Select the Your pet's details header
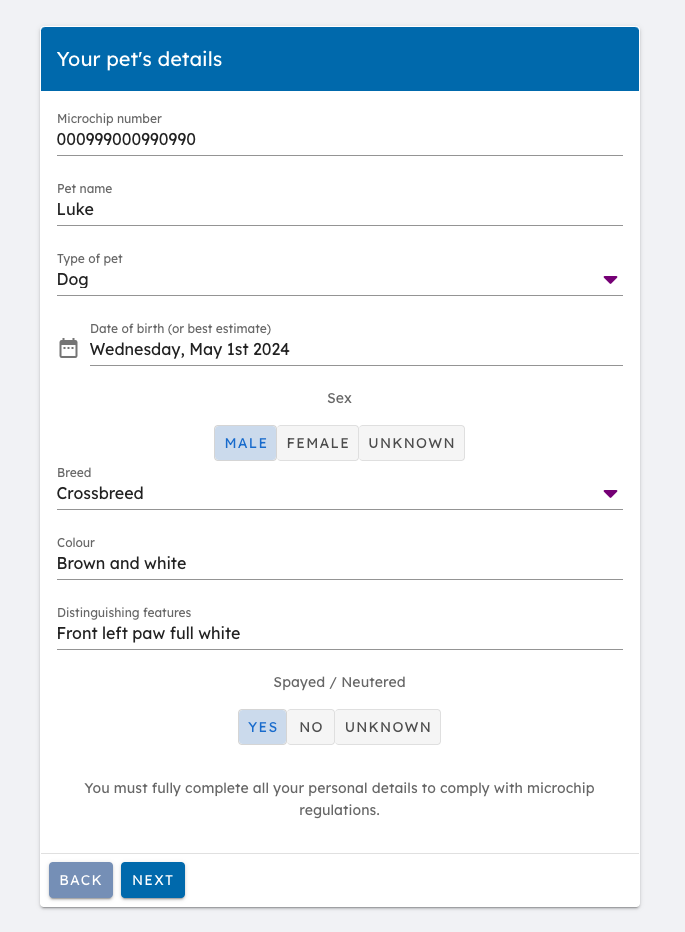Screen dimensions: 685x932 pos(139,59)
